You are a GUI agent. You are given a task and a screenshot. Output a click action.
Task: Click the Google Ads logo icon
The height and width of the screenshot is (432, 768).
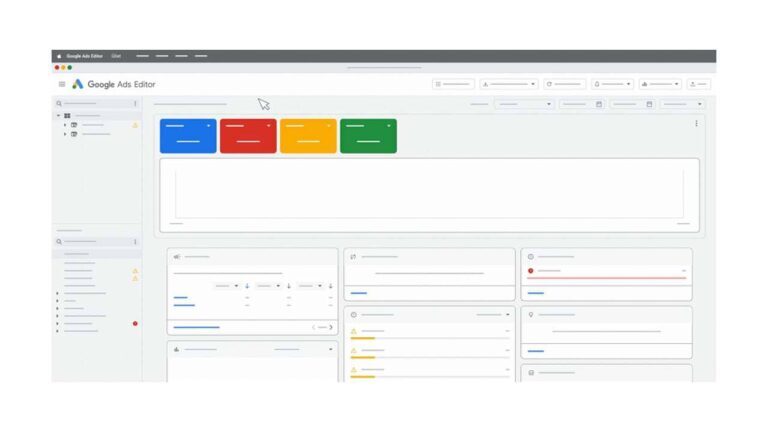(78, 84)
